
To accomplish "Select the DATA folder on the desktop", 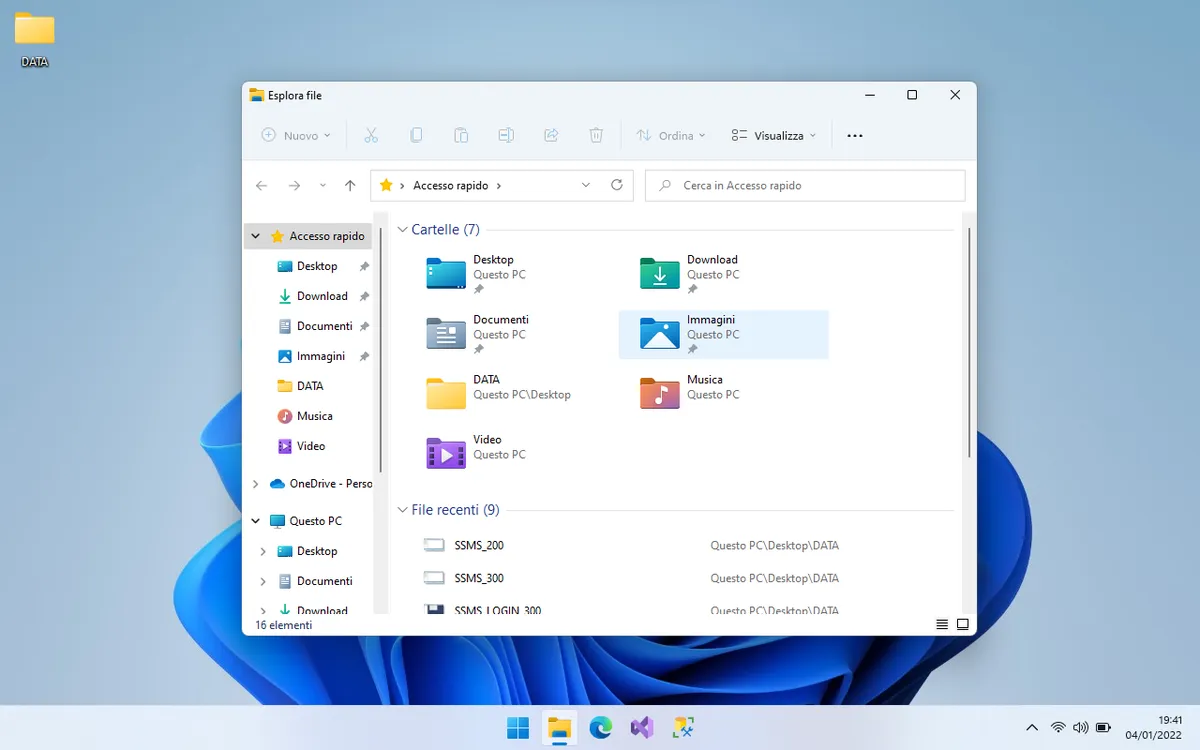I will 35,40.
